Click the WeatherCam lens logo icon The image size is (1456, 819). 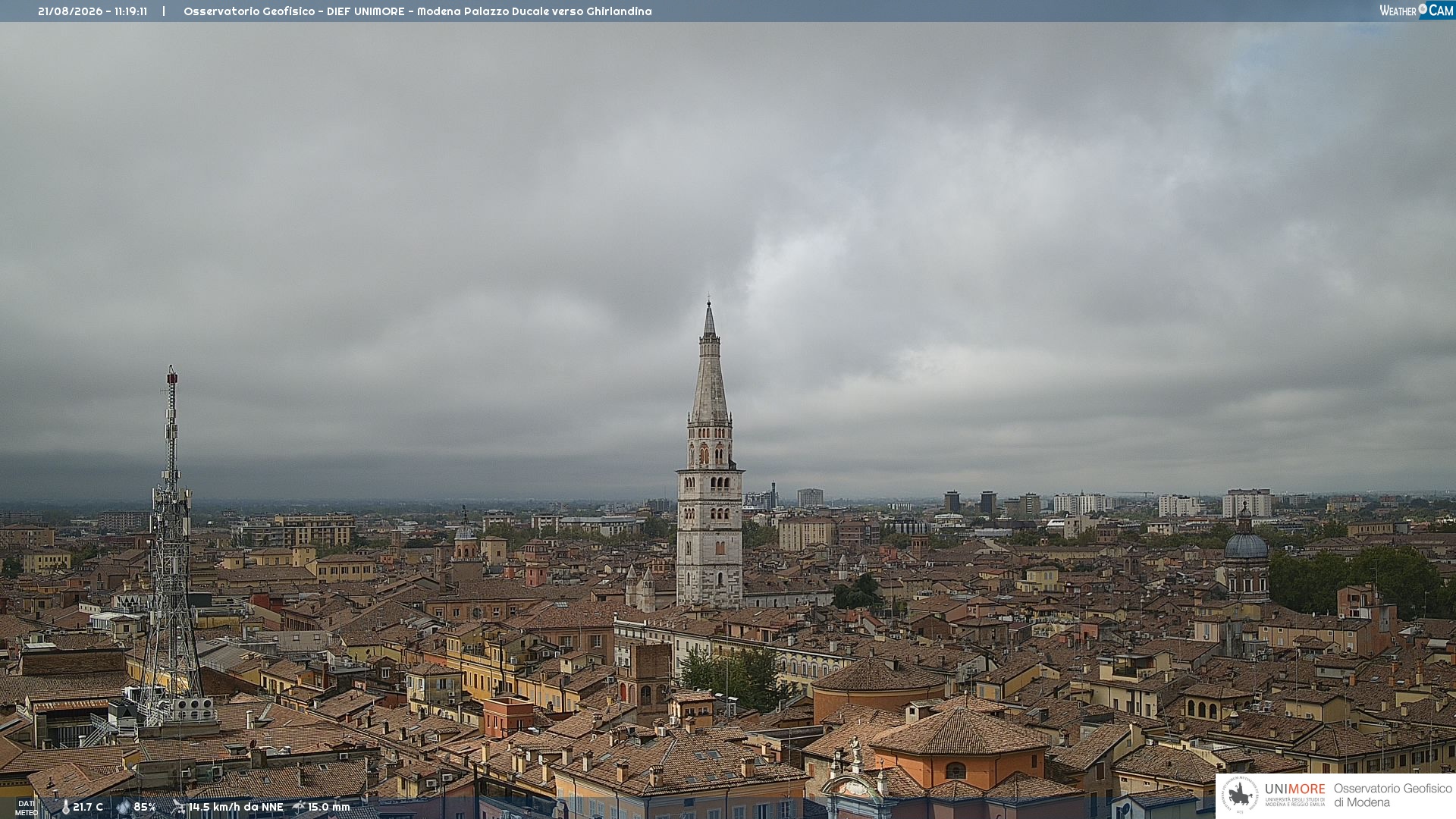(x=1423, y=9)
